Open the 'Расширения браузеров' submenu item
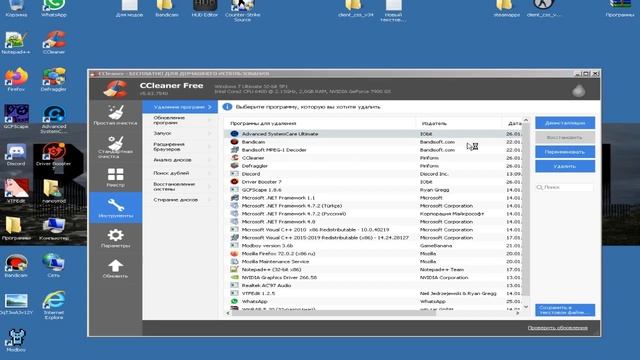 [180, 147]
